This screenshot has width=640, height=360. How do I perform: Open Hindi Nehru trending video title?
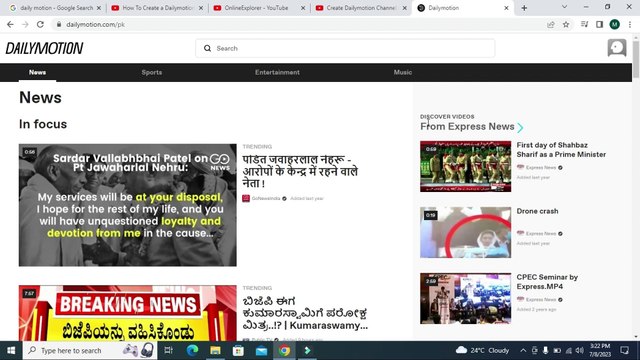click(x=300, y=171)
